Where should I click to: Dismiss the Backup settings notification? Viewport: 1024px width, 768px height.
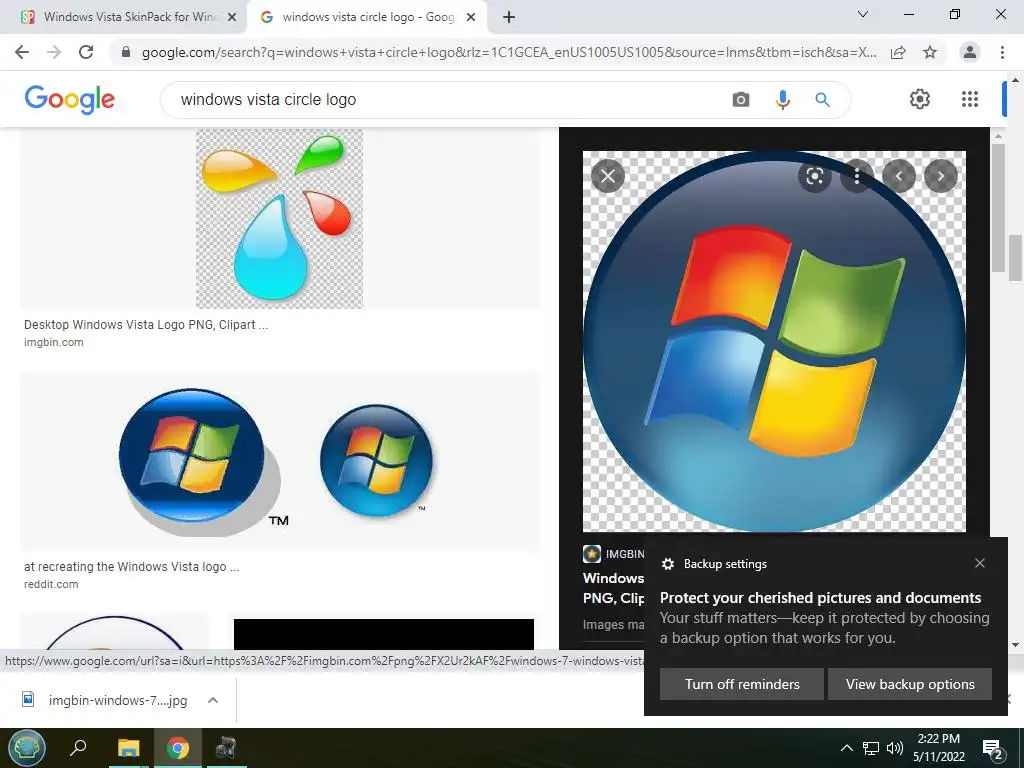coord(980,563)
